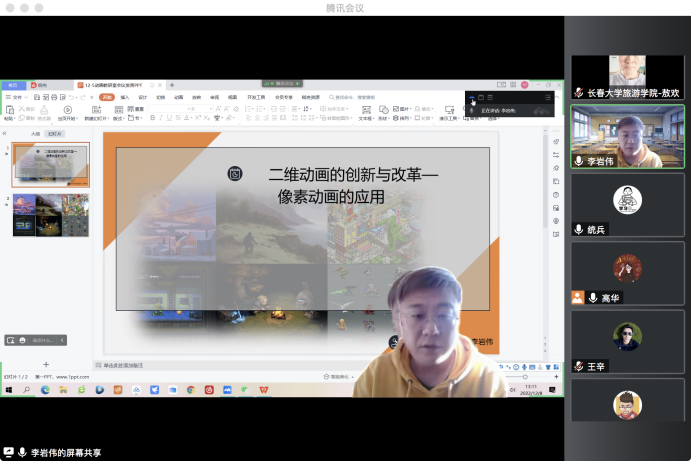Viewport: 691px width, 461px height.
Task: Open WPS Office icon on taskbar
Action: 264,390
